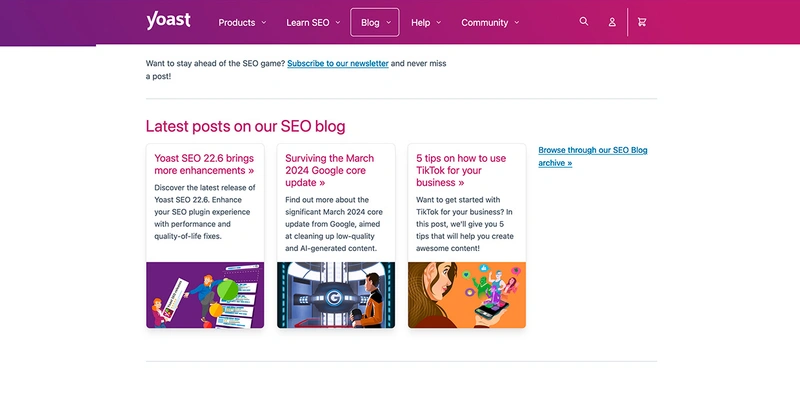Click the user account icon
The width and height of the screenshot is (800, 407).
(x=612, y=22)
